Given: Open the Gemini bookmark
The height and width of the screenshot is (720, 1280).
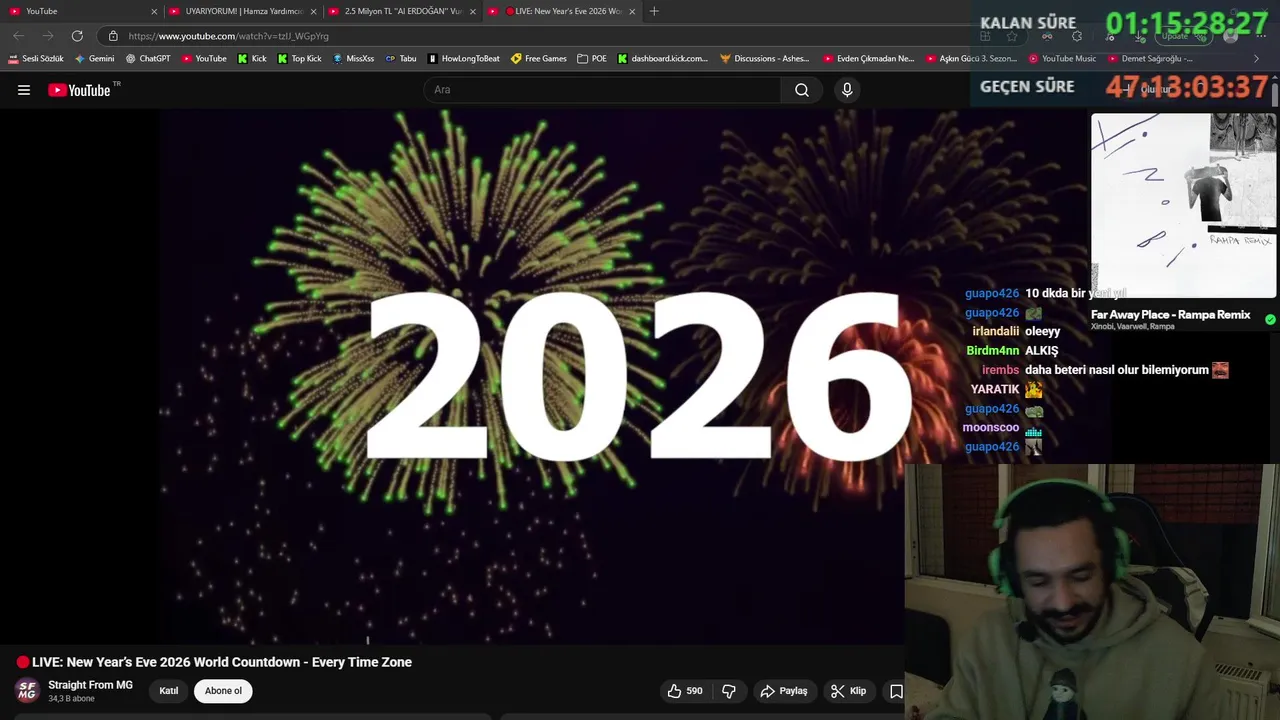Looking at the screenshot, I should tap(95, 59).
